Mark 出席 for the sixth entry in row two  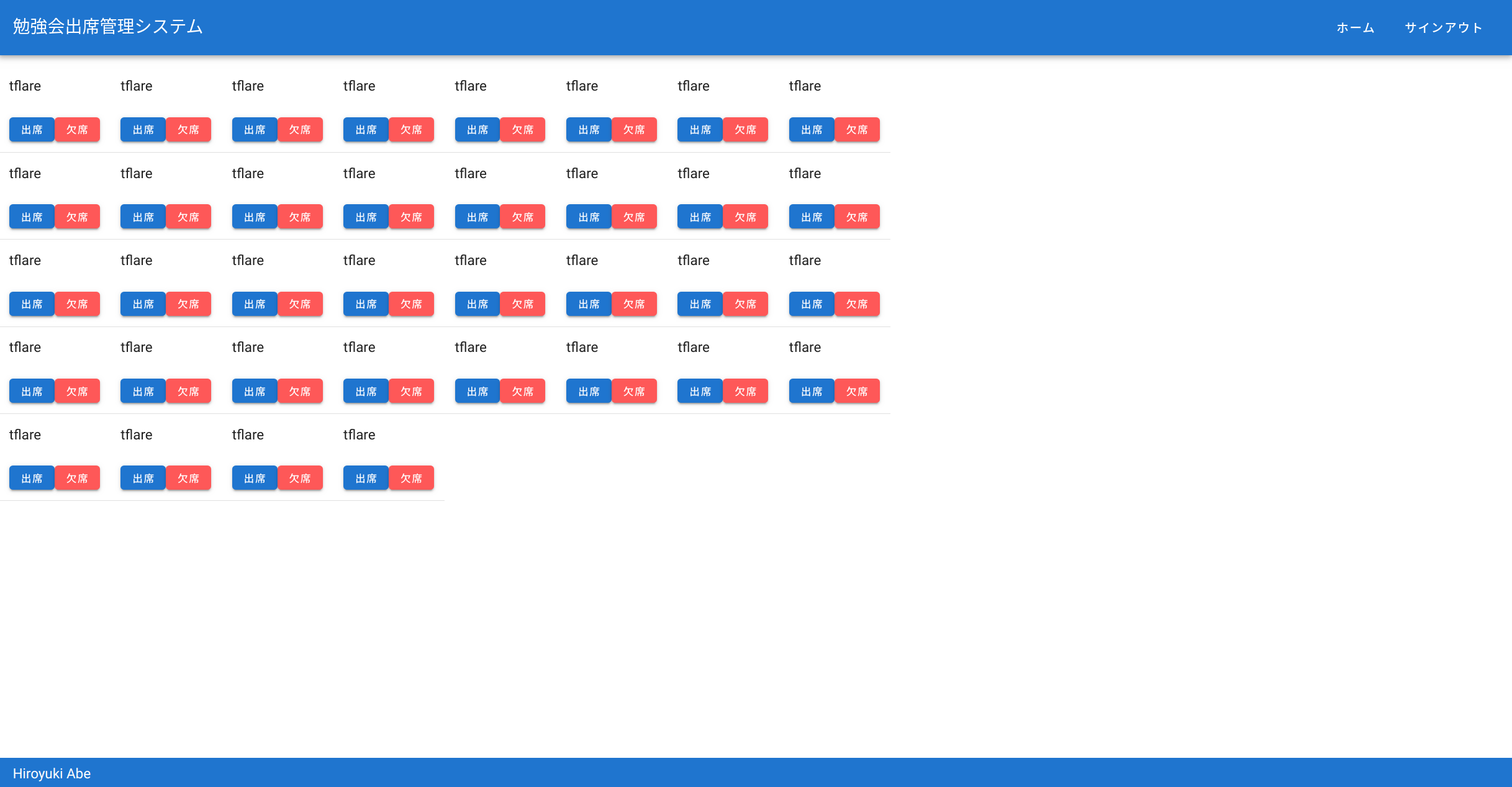pos(588,216)
